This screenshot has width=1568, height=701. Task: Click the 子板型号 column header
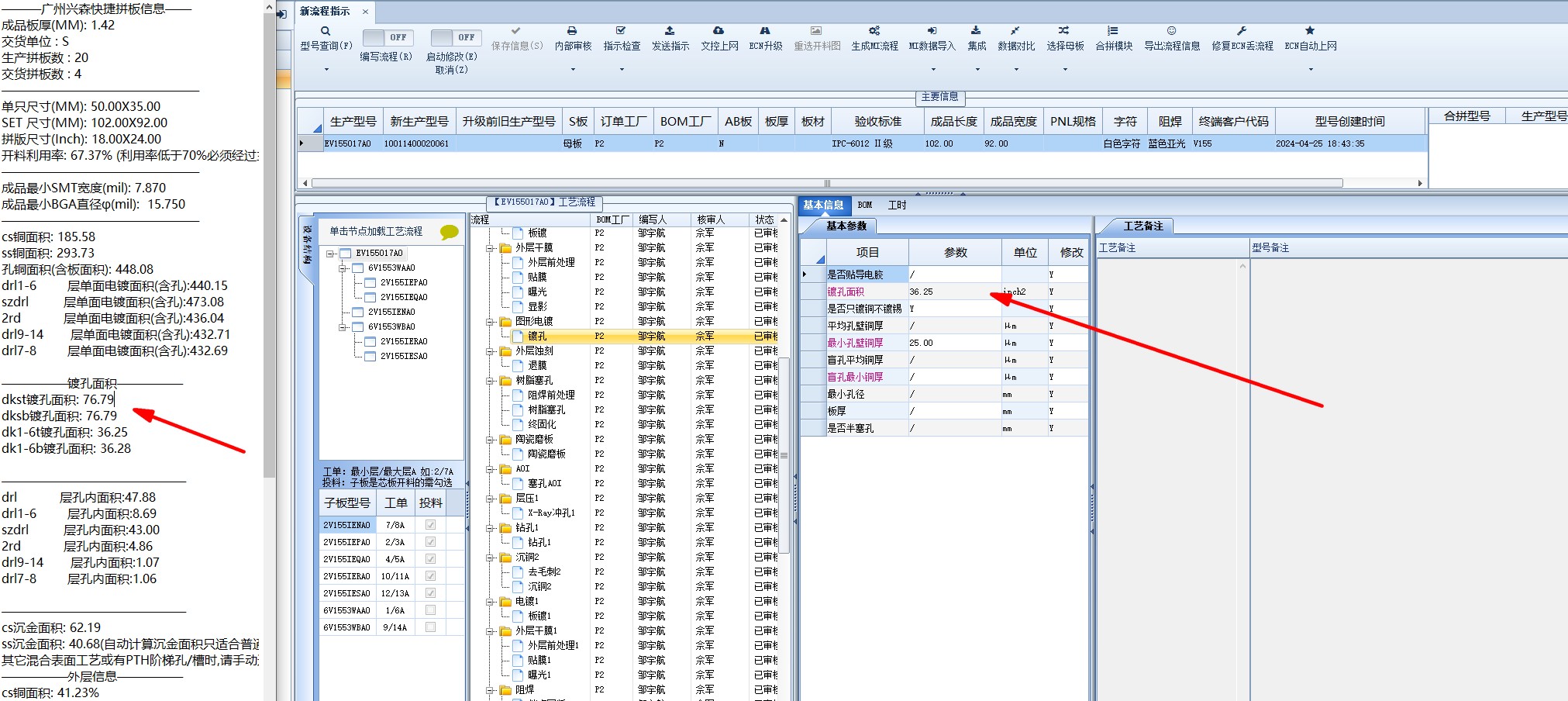tap(347, 502)
